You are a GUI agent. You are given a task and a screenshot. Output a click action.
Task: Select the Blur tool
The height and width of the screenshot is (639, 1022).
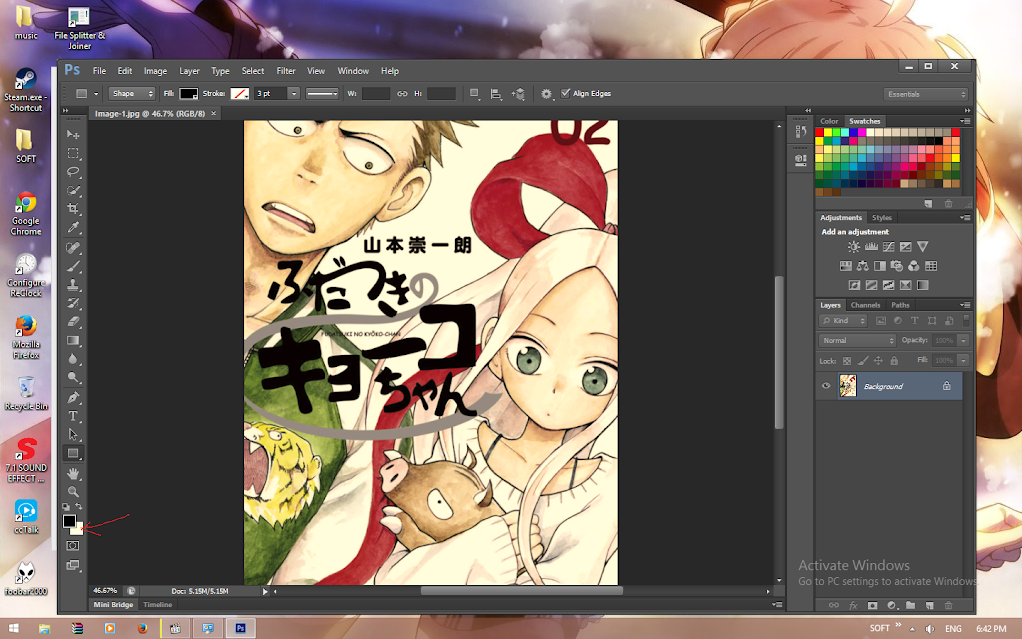(x=73, y=359)
